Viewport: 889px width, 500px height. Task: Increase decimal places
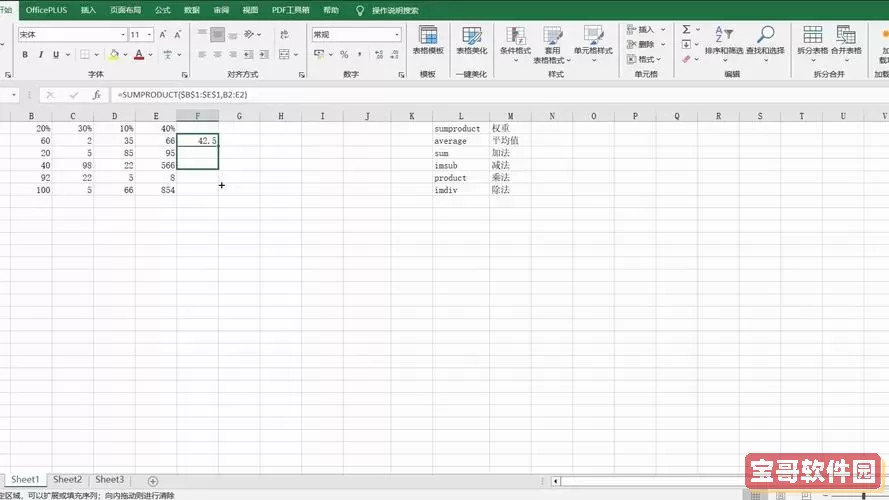379,54
